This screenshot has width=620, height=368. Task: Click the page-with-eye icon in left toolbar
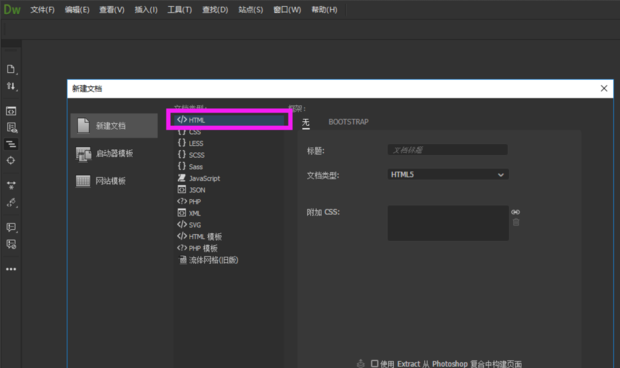pos(11,128)
